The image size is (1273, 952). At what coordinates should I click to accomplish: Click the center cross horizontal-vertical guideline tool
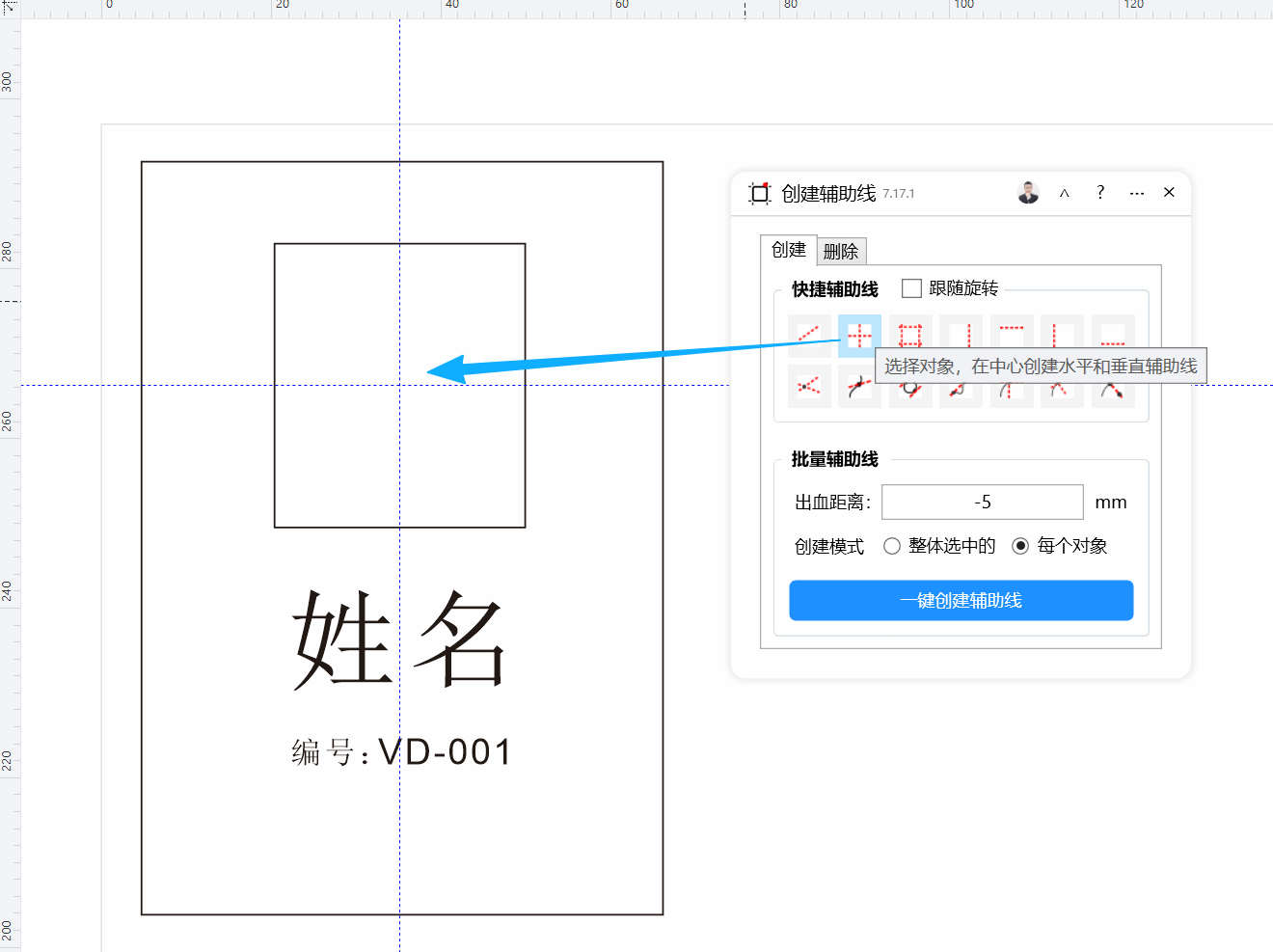[x=859, y=336]
